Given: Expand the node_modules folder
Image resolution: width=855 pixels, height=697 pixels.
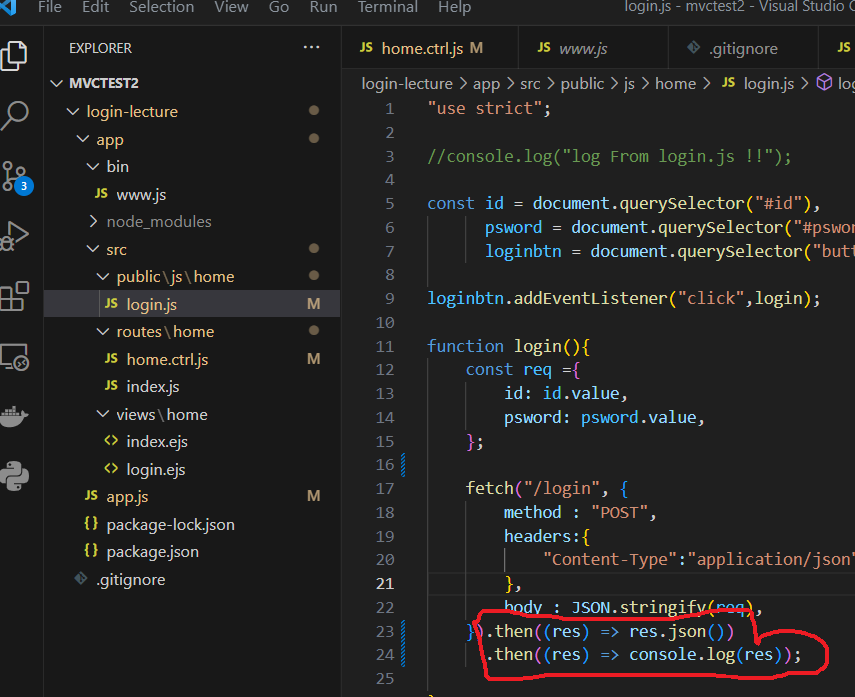Looking at the screenshot, I should click(93, 221).
